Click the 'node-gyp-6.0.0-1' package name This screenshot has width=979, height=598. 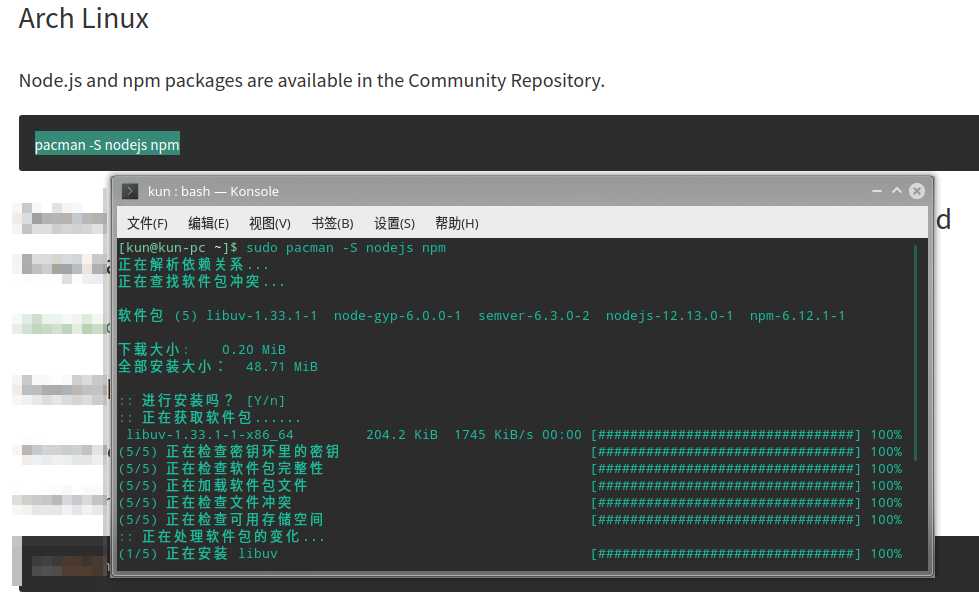(x=397, y=316)
